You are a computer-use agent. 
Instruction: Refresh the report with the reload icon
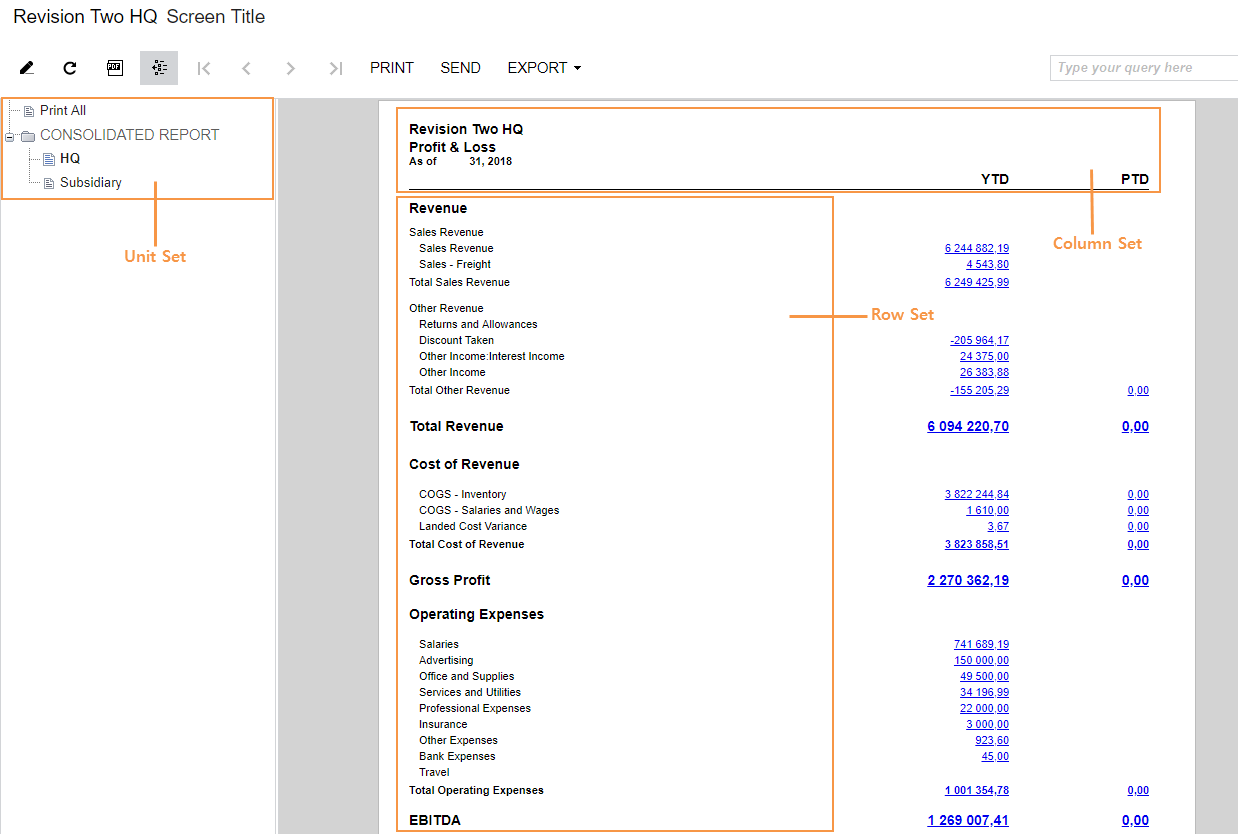pyautogui.click(x=70, y=68)
